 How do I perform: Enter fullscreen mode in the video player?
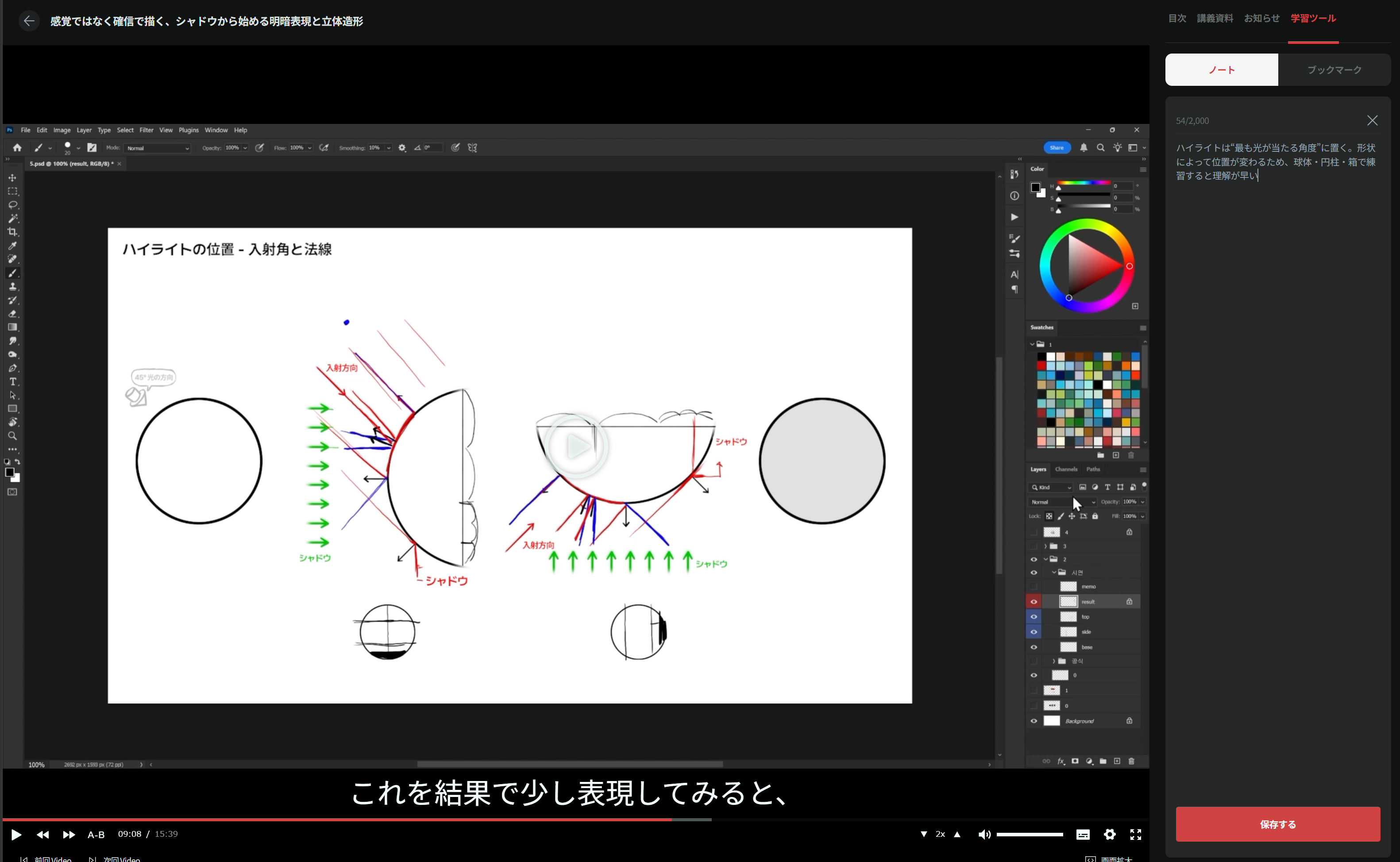point(1135,835)
